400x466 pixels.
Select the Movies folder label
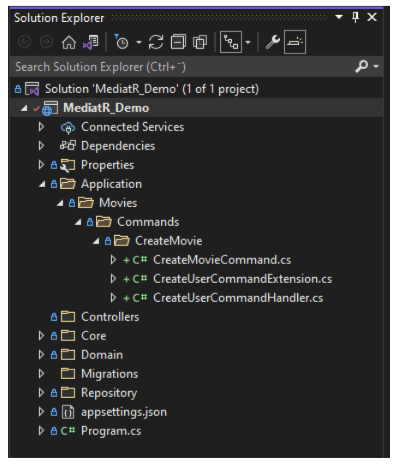click(118, 203)
